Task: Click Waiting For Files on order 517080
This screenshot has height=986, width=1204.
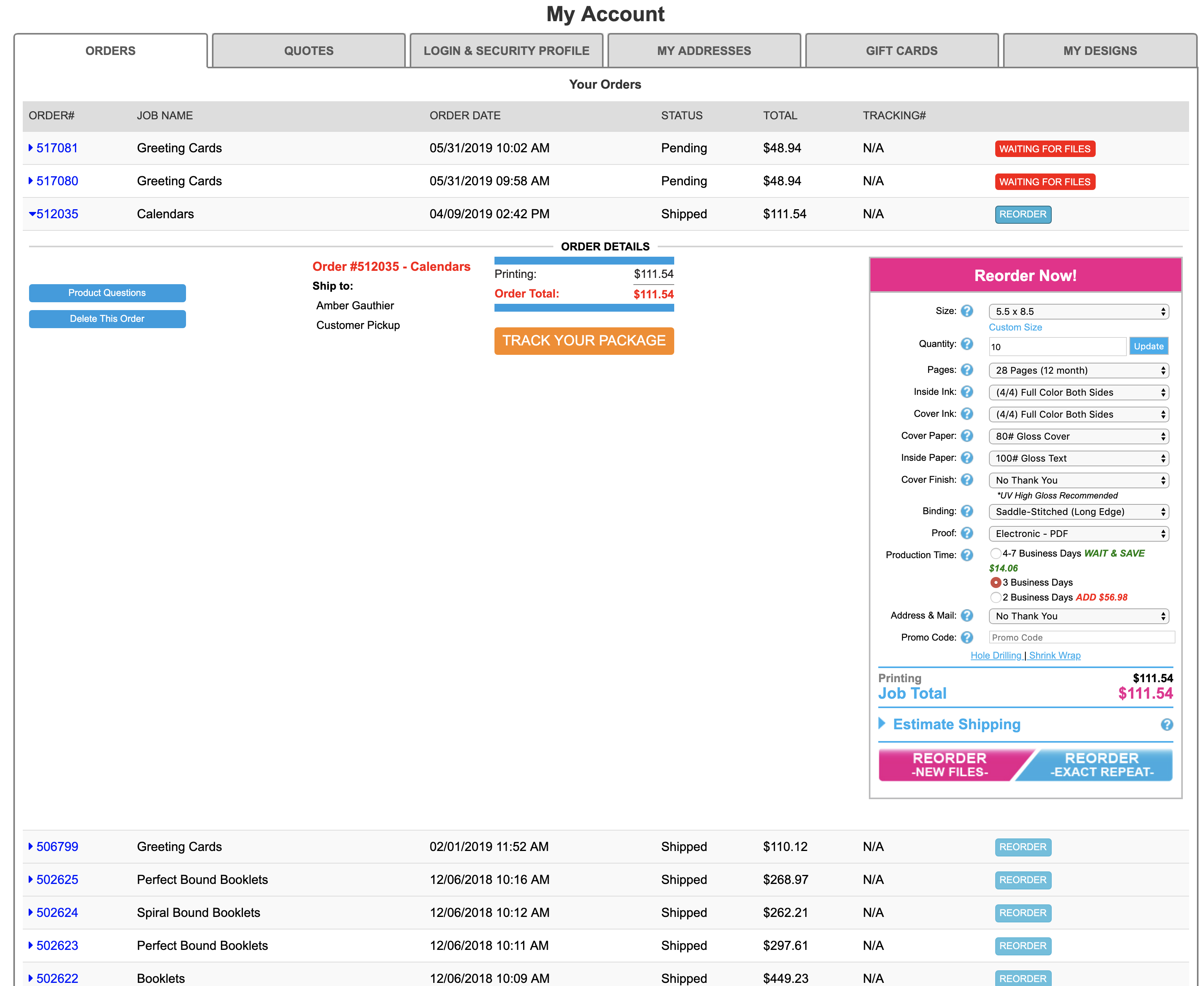Action: [x=1045, y=182]
